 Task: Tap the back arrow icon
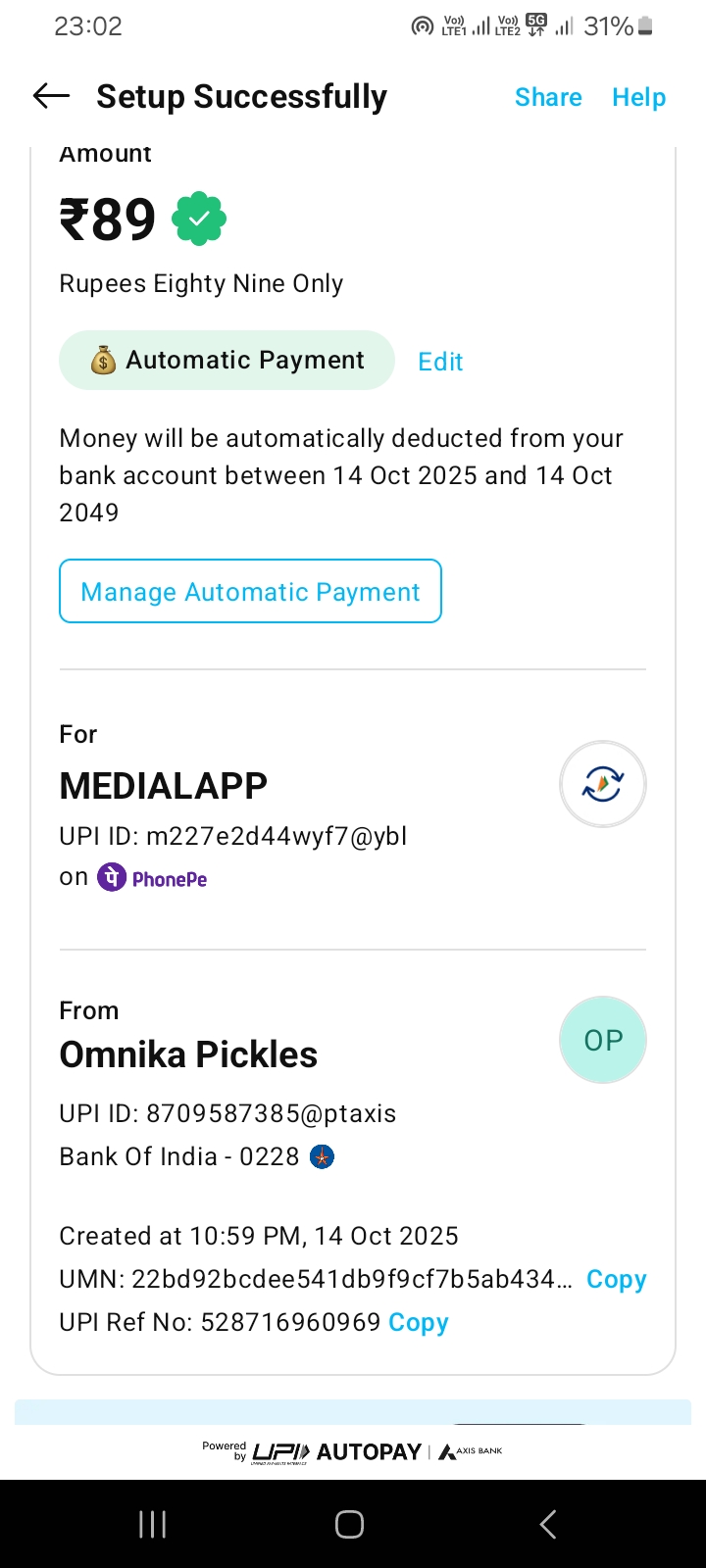click(x=52, y=96)
